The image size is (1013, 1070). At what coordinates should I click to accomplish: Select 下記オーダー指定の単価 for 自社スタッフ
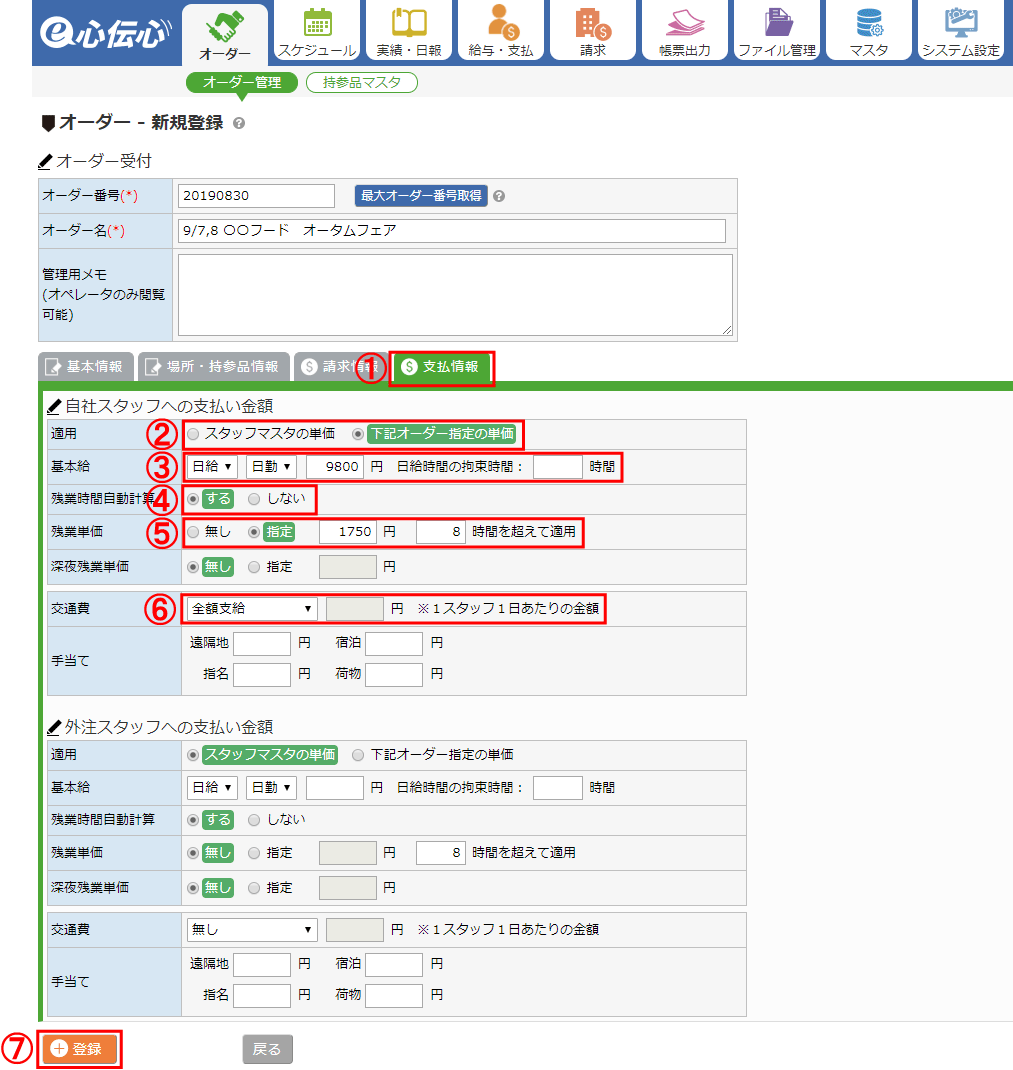click(358, 434)
